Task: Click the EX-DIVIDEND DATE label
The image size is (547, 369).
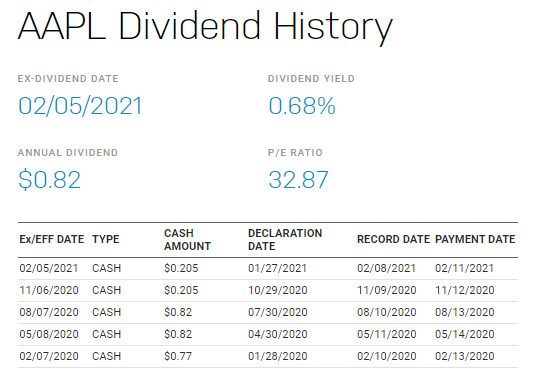Action: pyautogui.click(x=68, y=78)
